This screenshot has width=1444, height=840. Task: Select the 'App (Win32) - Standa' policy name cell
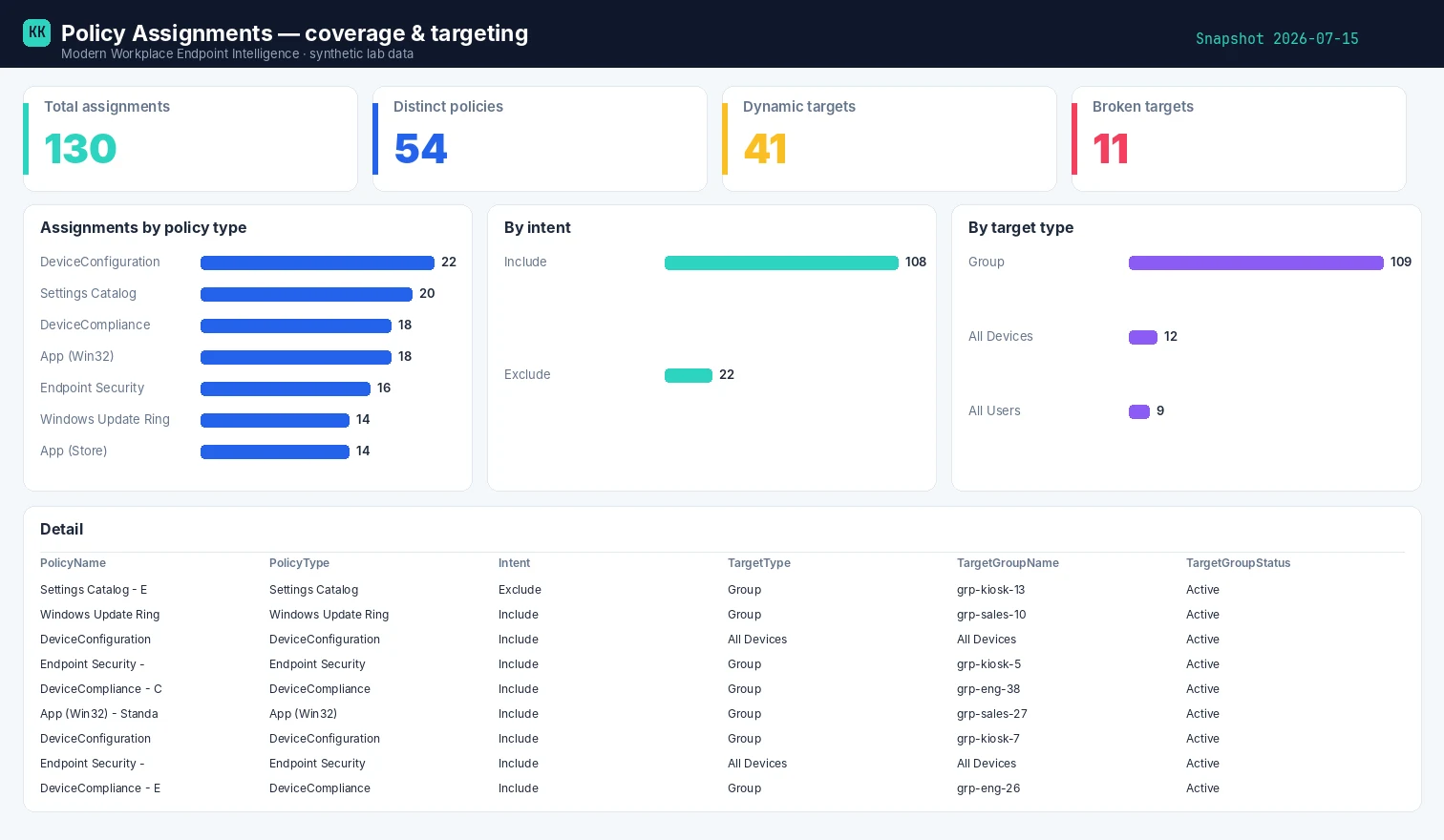pos(99,714)
